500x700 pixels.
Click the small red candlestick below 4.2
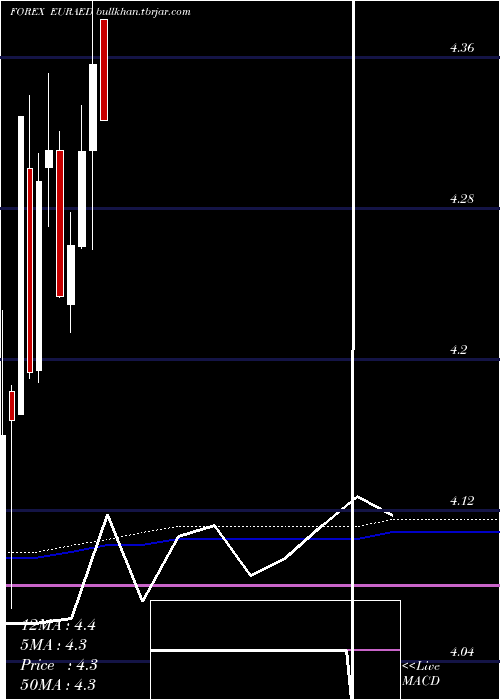(x=12, y=406)
